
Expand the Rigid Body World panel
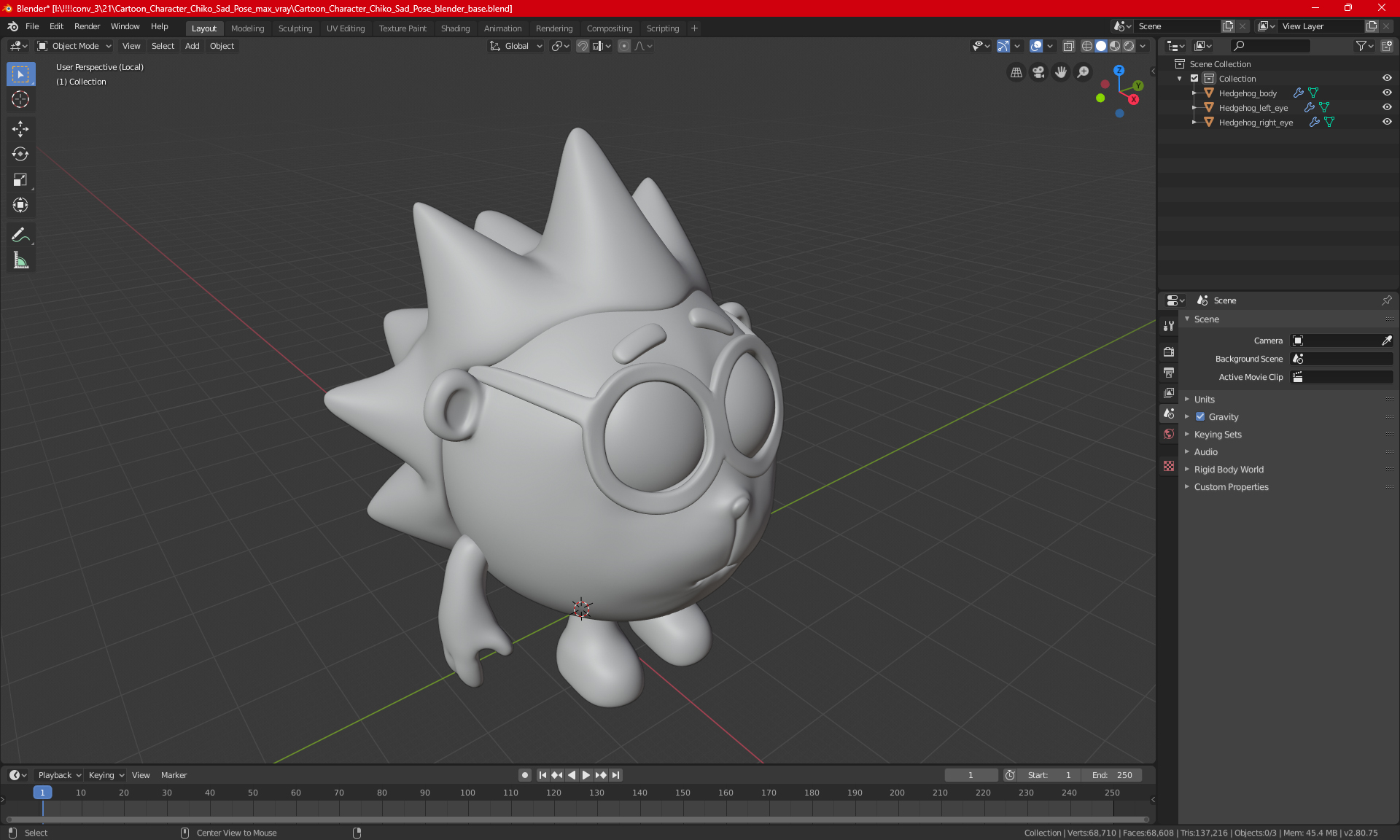tap(1229, 470)
